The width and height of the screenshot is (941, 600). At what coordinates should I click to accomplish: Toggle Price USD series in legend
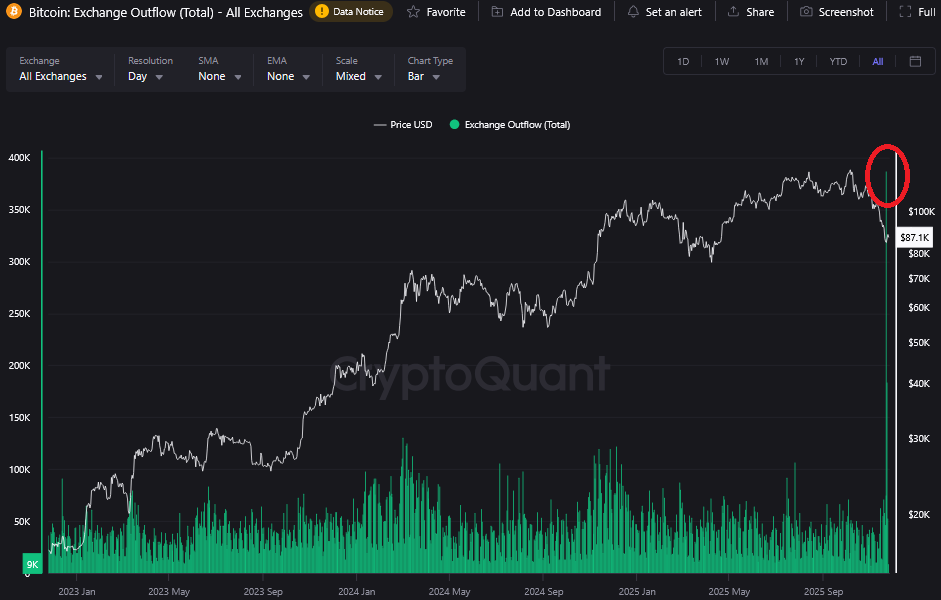point(403,125)
